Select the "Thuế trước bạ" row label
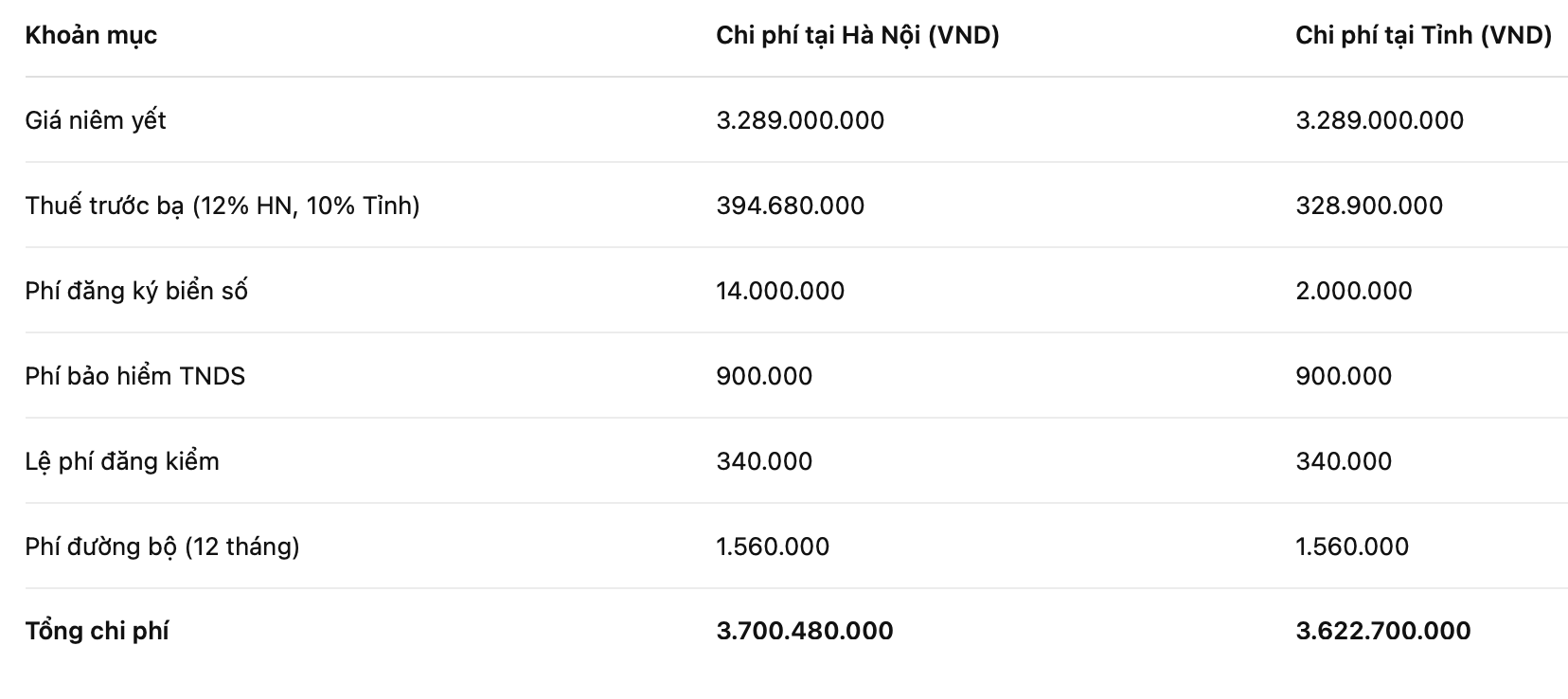The width and height of the screenshot is (1568, 699). pyautogui.click(x=223, y=206)
